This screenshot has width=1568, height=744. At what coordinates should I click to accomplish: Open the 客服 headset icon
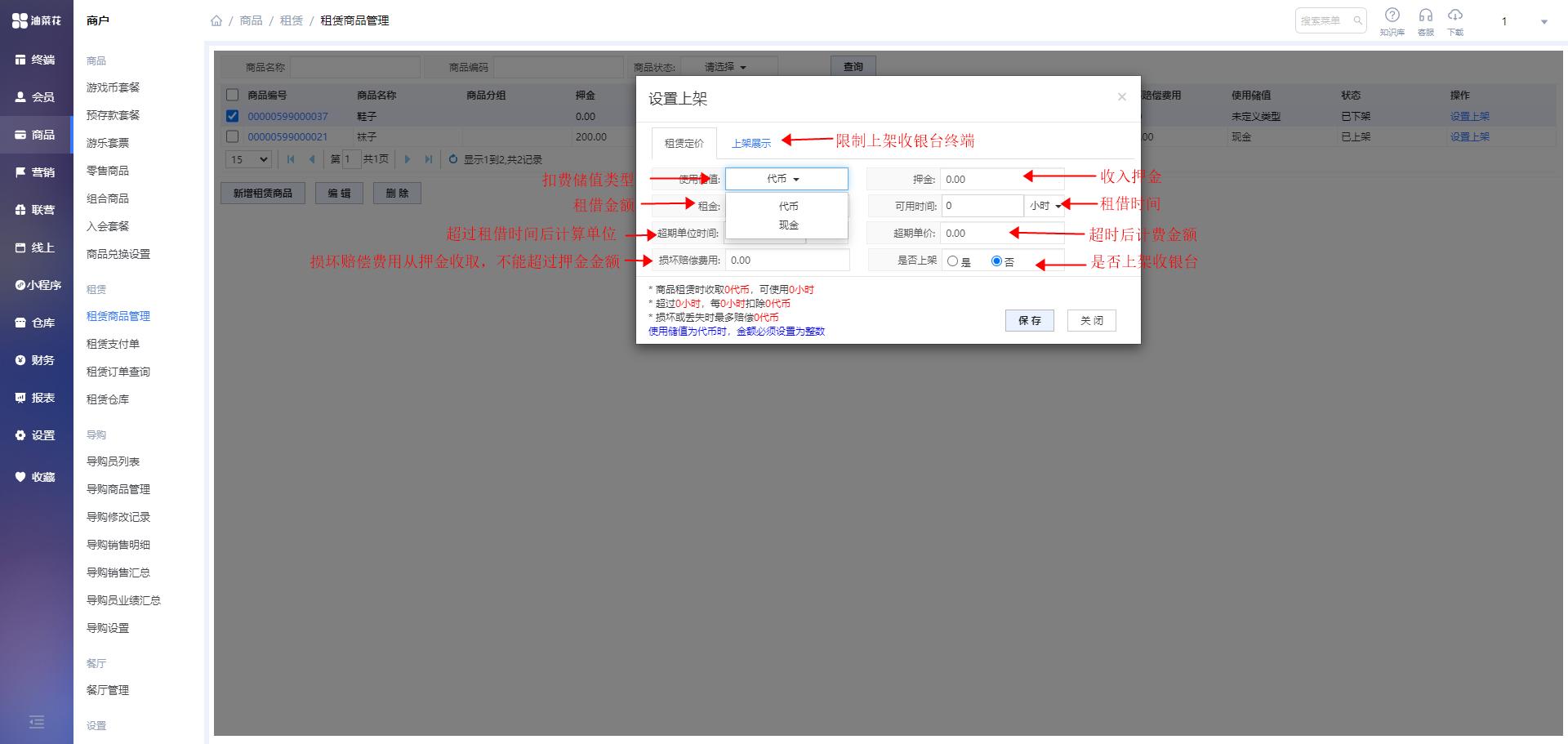click(1426, 20)
